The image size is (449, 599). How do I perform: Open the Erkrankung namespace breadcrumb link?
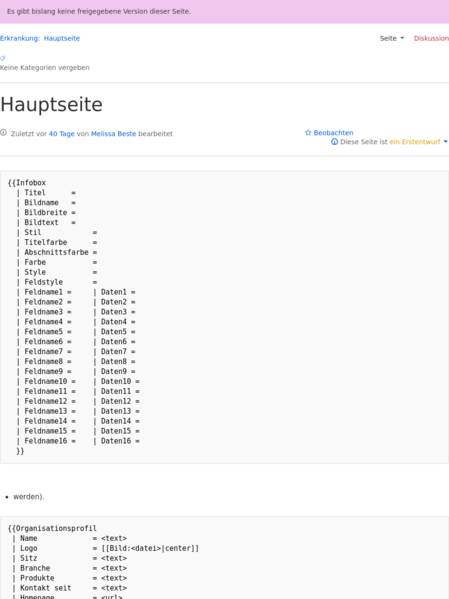coord(20,38)
